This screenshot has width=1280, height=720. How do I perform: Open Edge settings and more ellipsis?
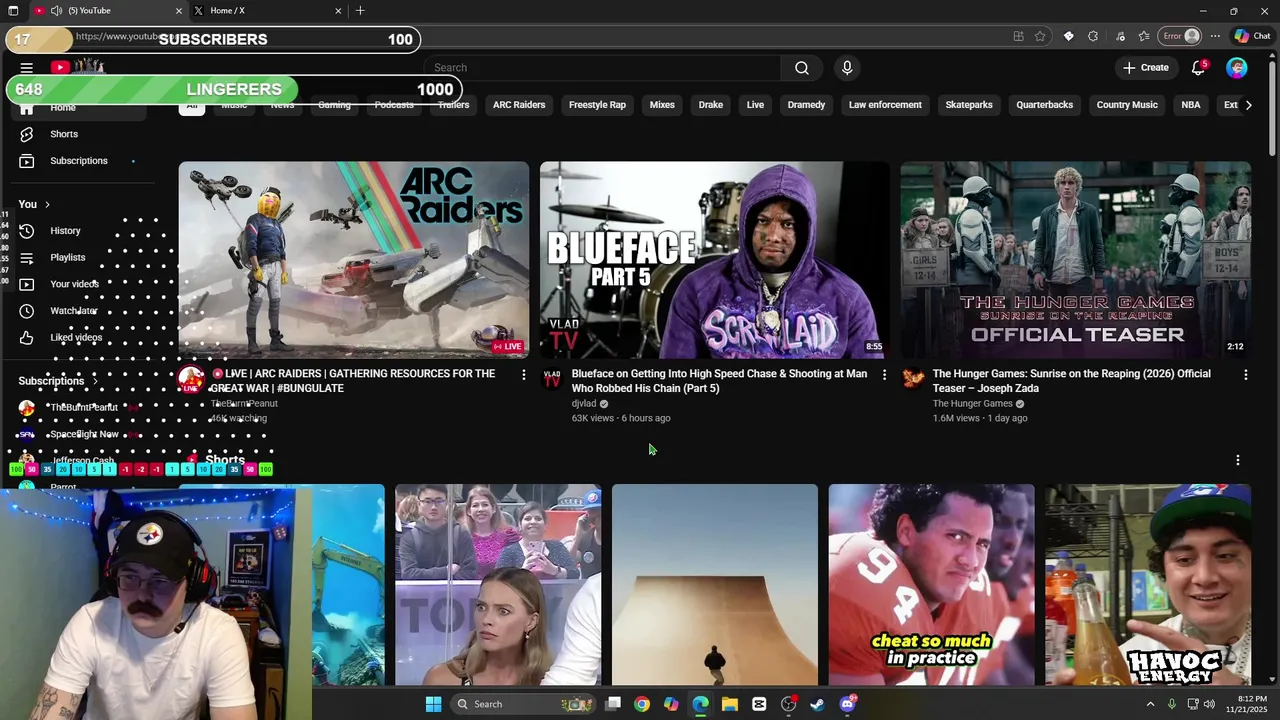pos(1215,36)
